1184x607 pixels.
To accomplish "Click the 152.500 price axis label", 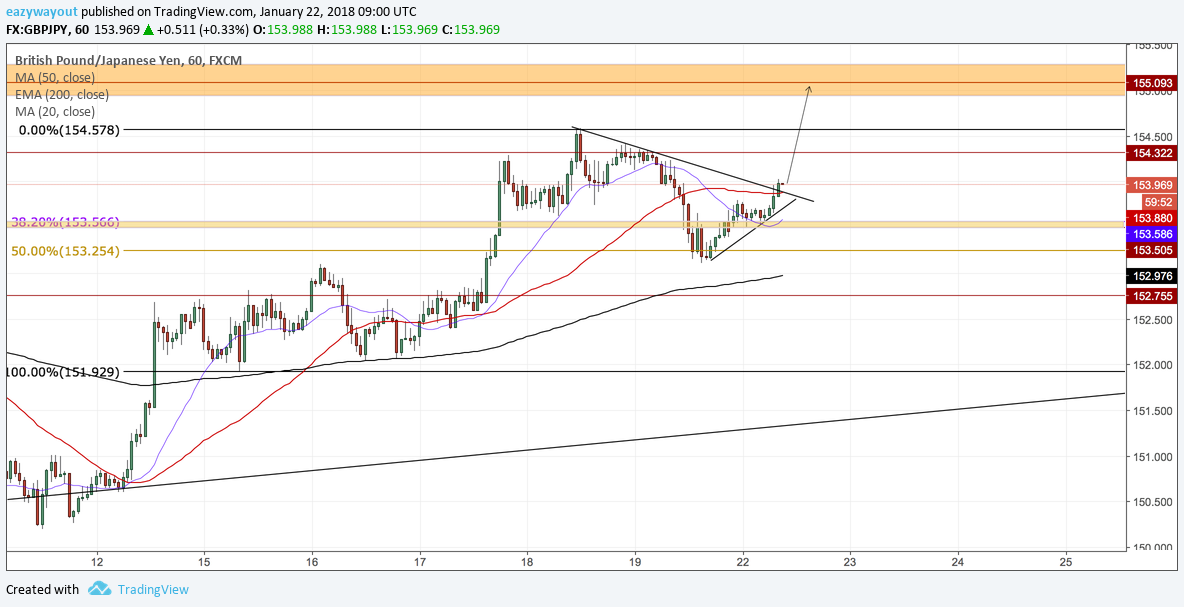I will coord(1152,319).
